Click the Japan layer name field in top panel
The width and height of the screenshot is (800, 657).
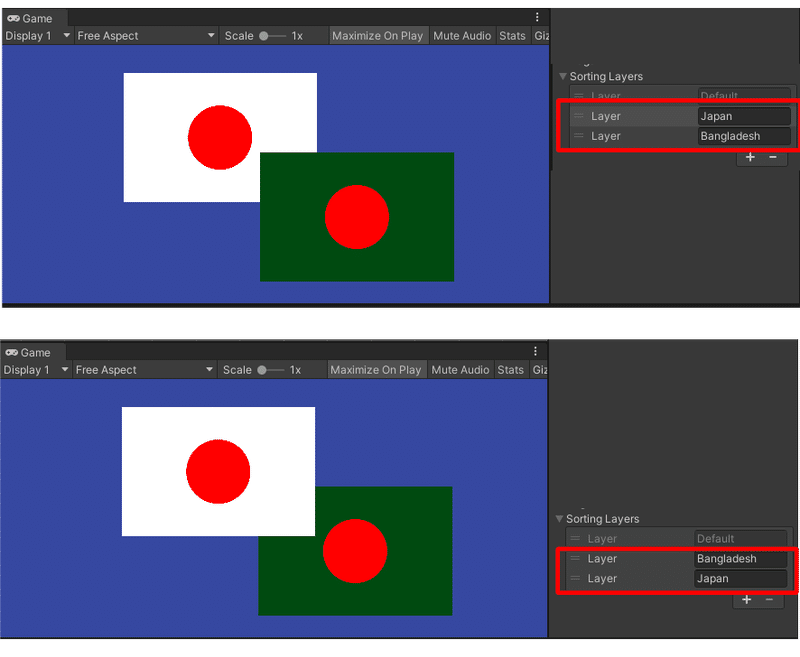click(x=744, y=116)
